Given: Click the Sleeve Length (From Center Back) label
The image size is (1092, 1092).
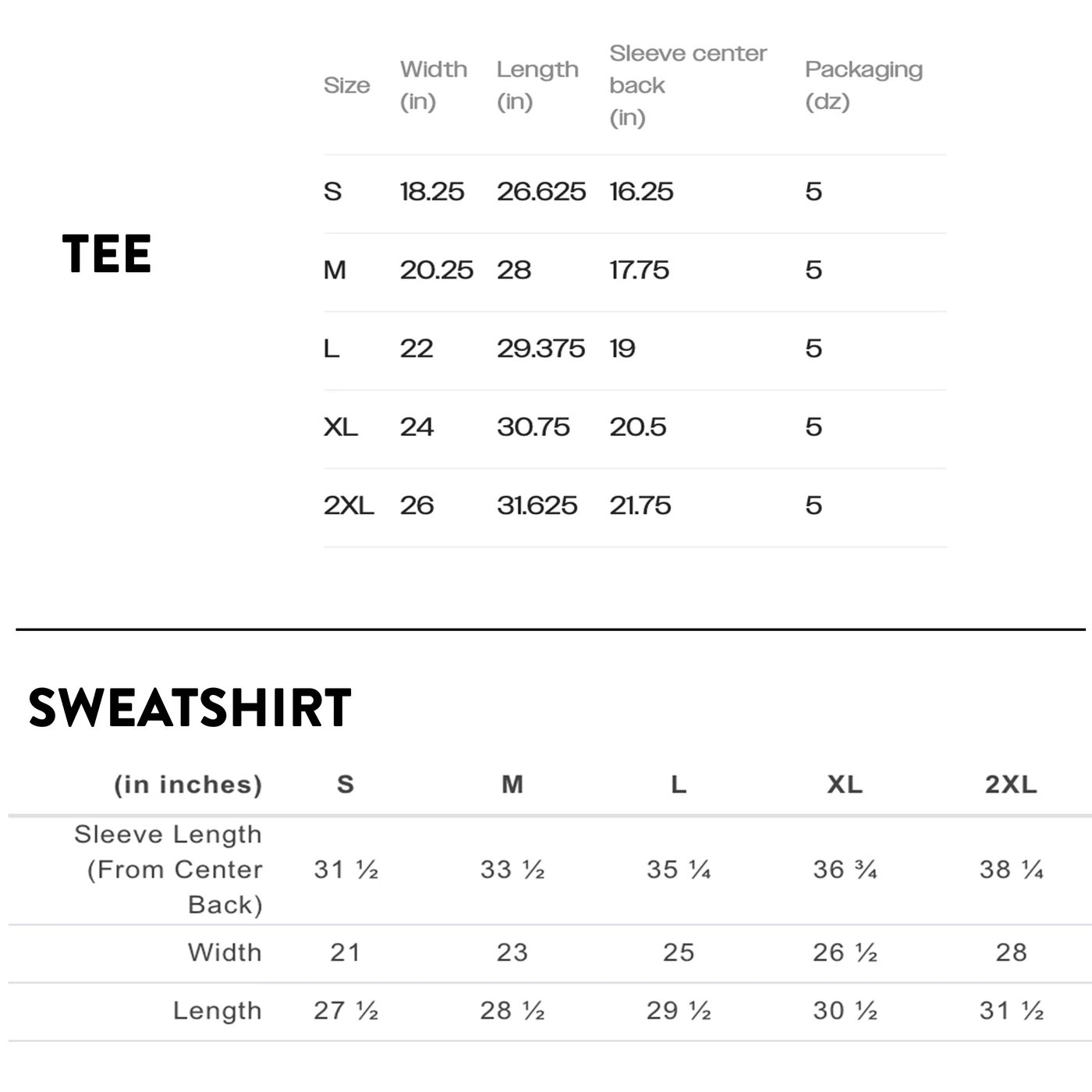Looking at the screenshot, I should tap(168, 870).
